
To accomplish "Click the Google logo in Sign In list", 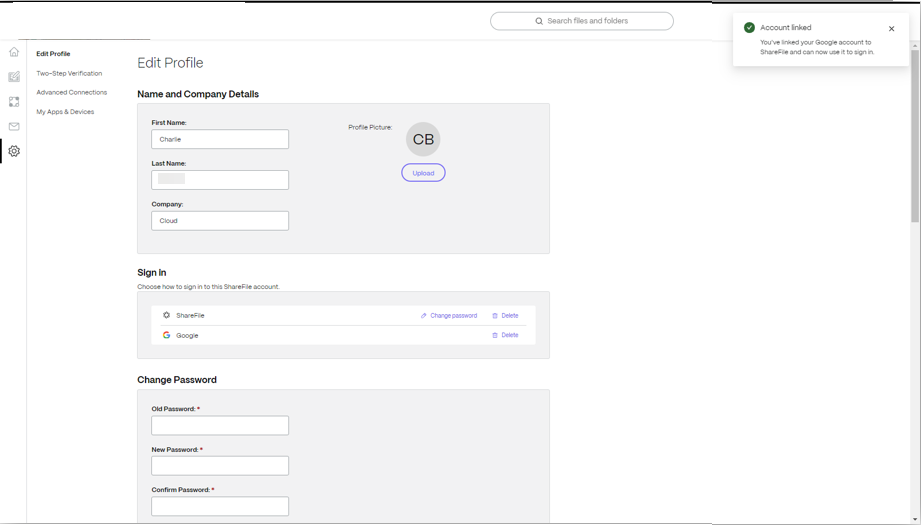I will click(167, 335).
